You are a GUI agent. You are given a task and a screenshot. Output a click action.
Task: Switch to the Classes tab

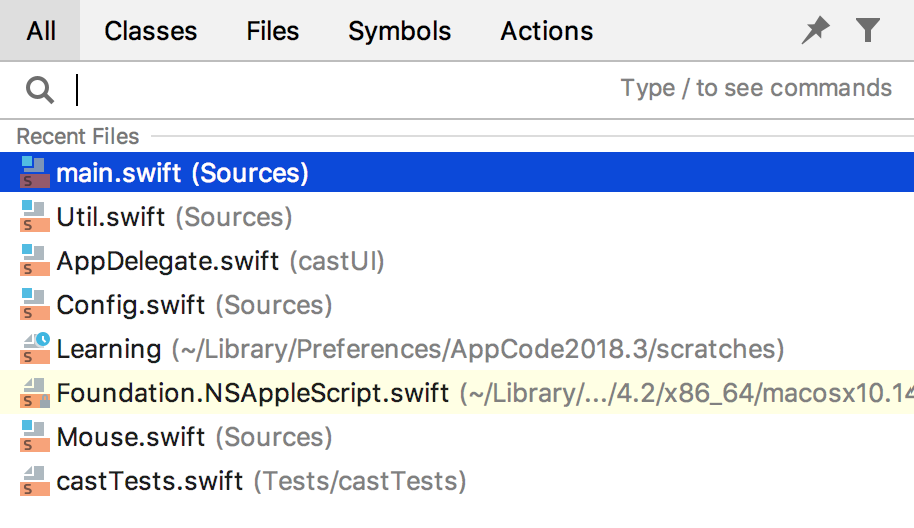(x=150, y=31)
